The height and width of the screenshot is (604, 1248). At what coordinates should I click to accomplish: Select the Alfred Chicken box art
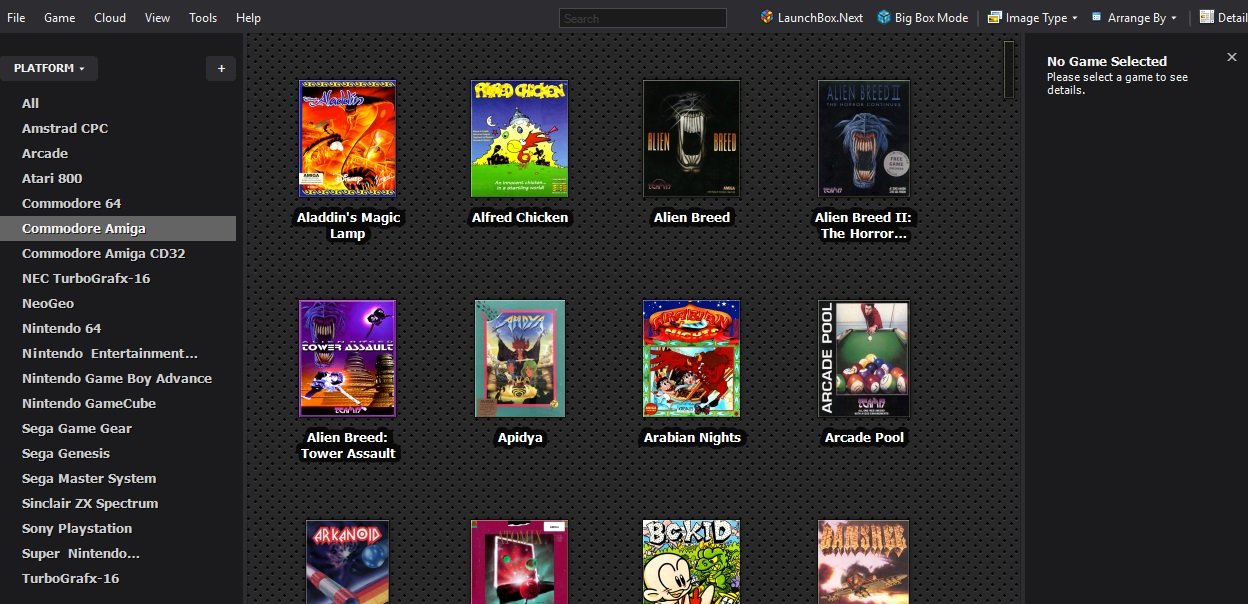(520, 139)
